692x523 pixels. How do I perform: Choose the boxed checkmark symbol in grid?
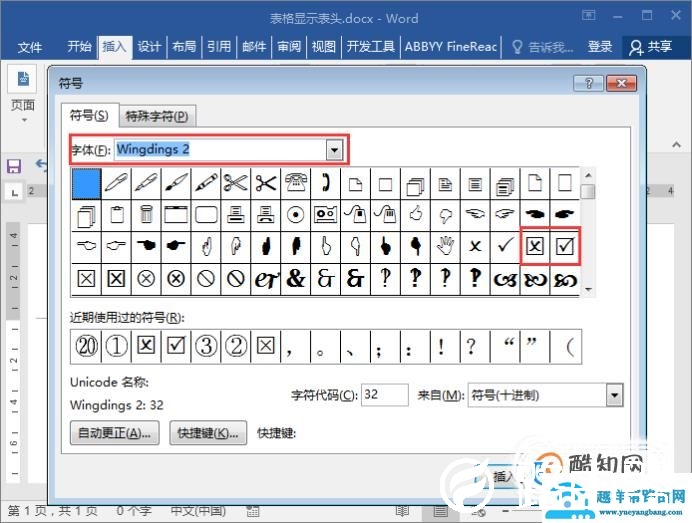(x=565, y=246)
